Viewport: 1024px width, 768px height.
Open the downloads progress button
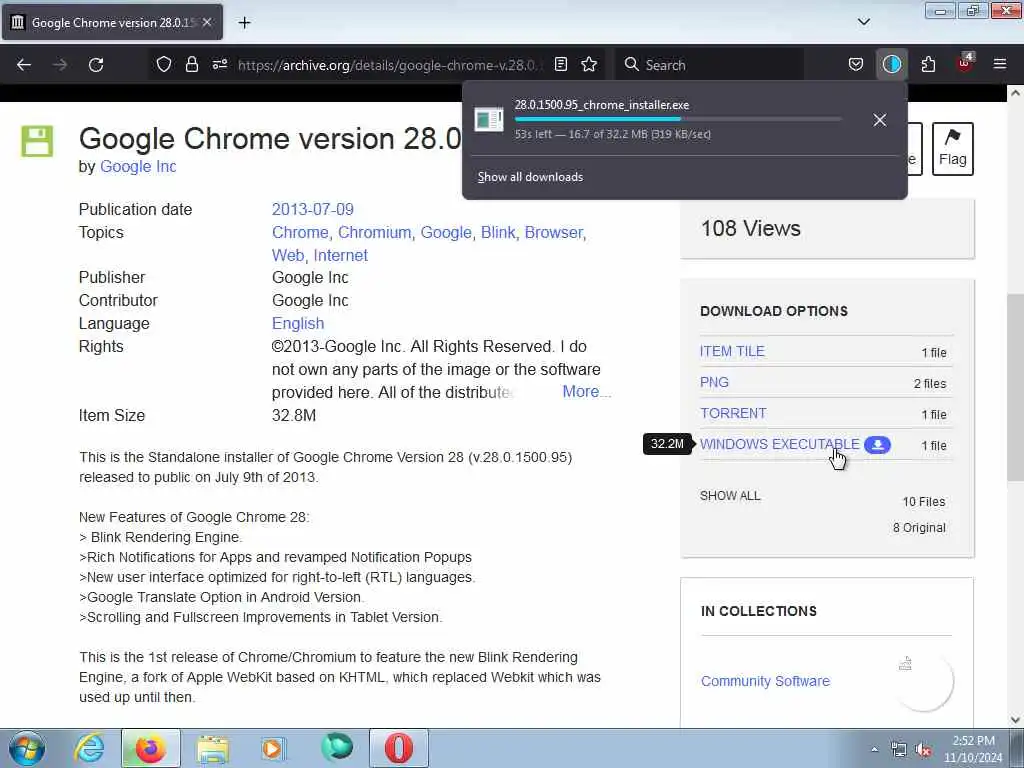click(x=891, y=65)
